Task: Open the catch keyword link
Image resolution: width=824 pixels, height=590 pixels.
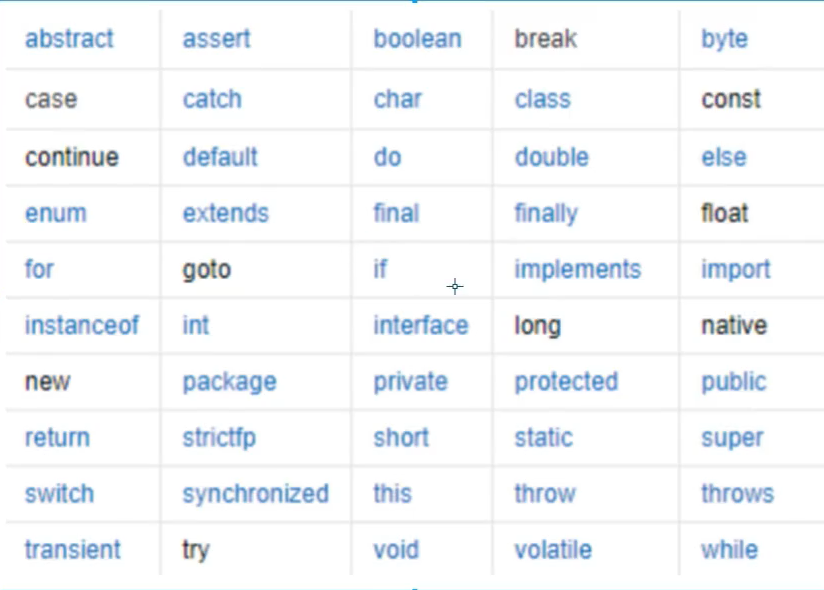Action: coord(212,99)
